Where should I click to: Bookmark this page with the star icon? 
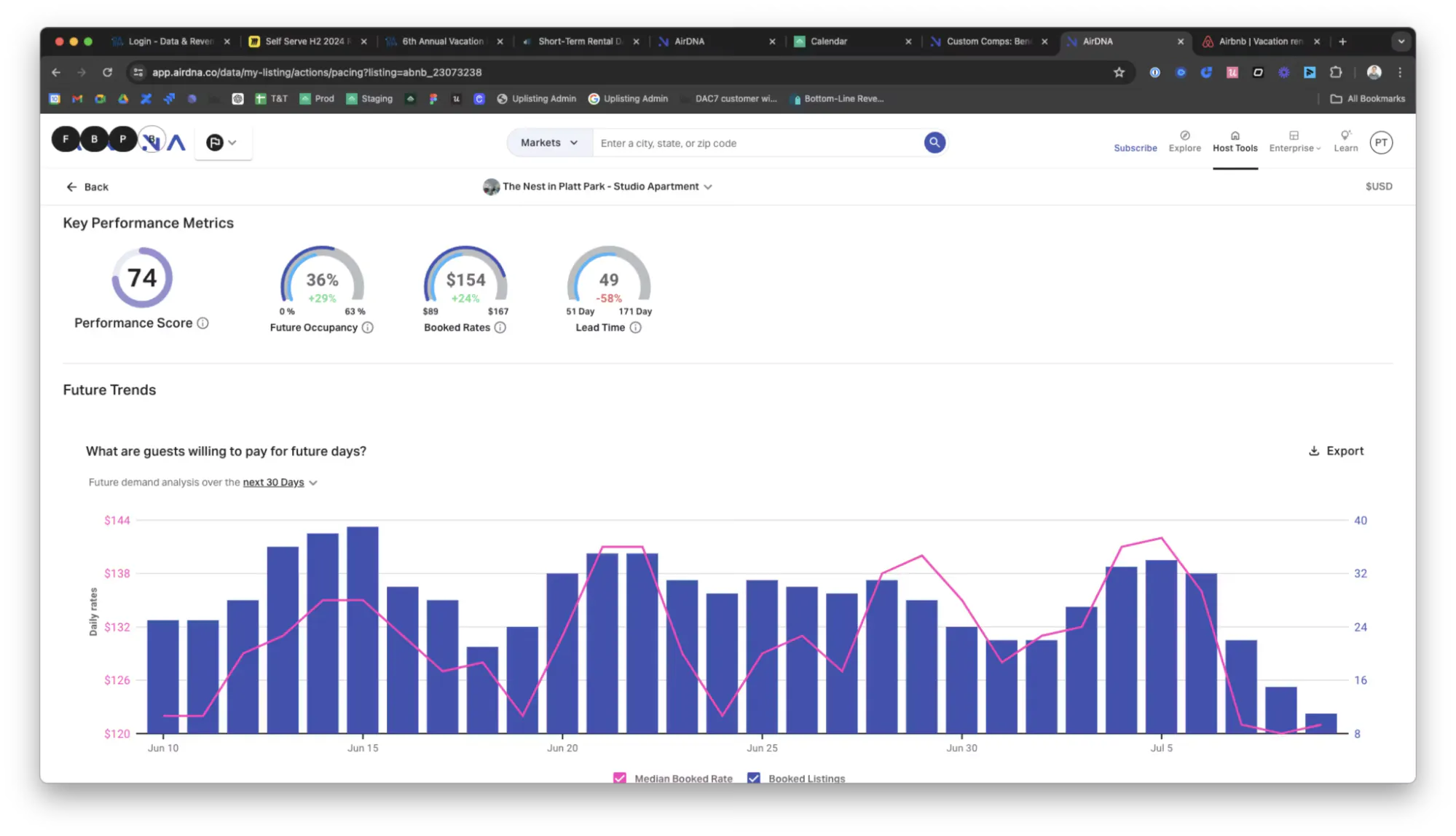coord(1119,72)
